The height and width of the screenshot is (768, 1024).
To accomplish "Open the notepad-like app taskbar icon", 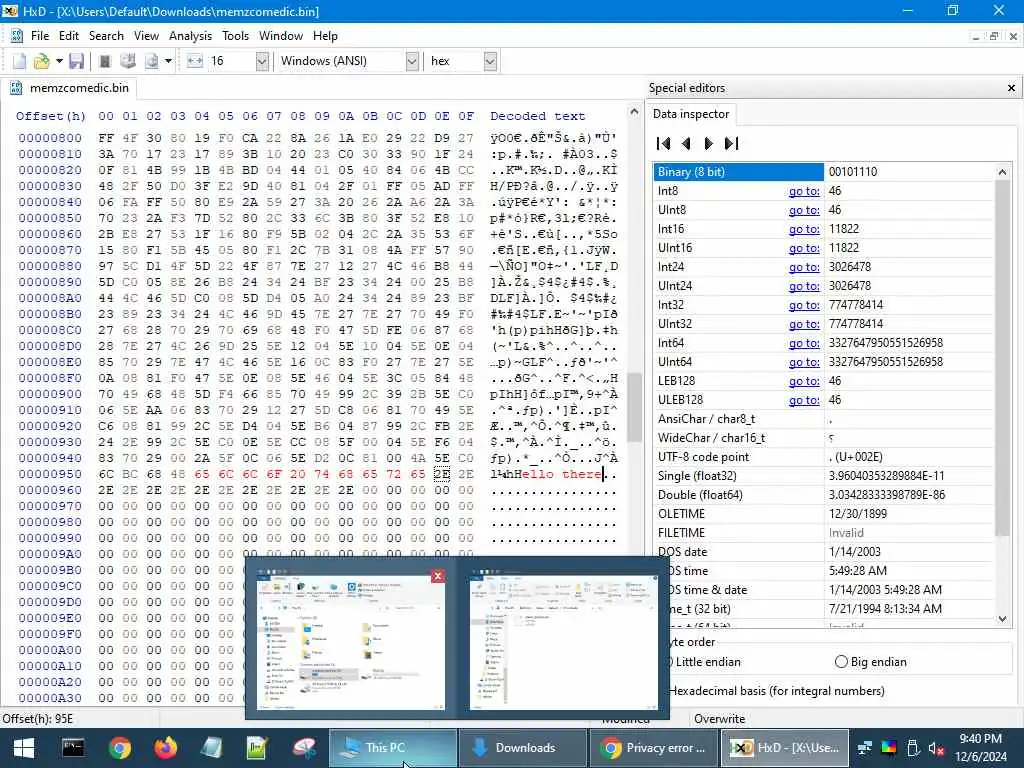I will [x=212, y=748].
